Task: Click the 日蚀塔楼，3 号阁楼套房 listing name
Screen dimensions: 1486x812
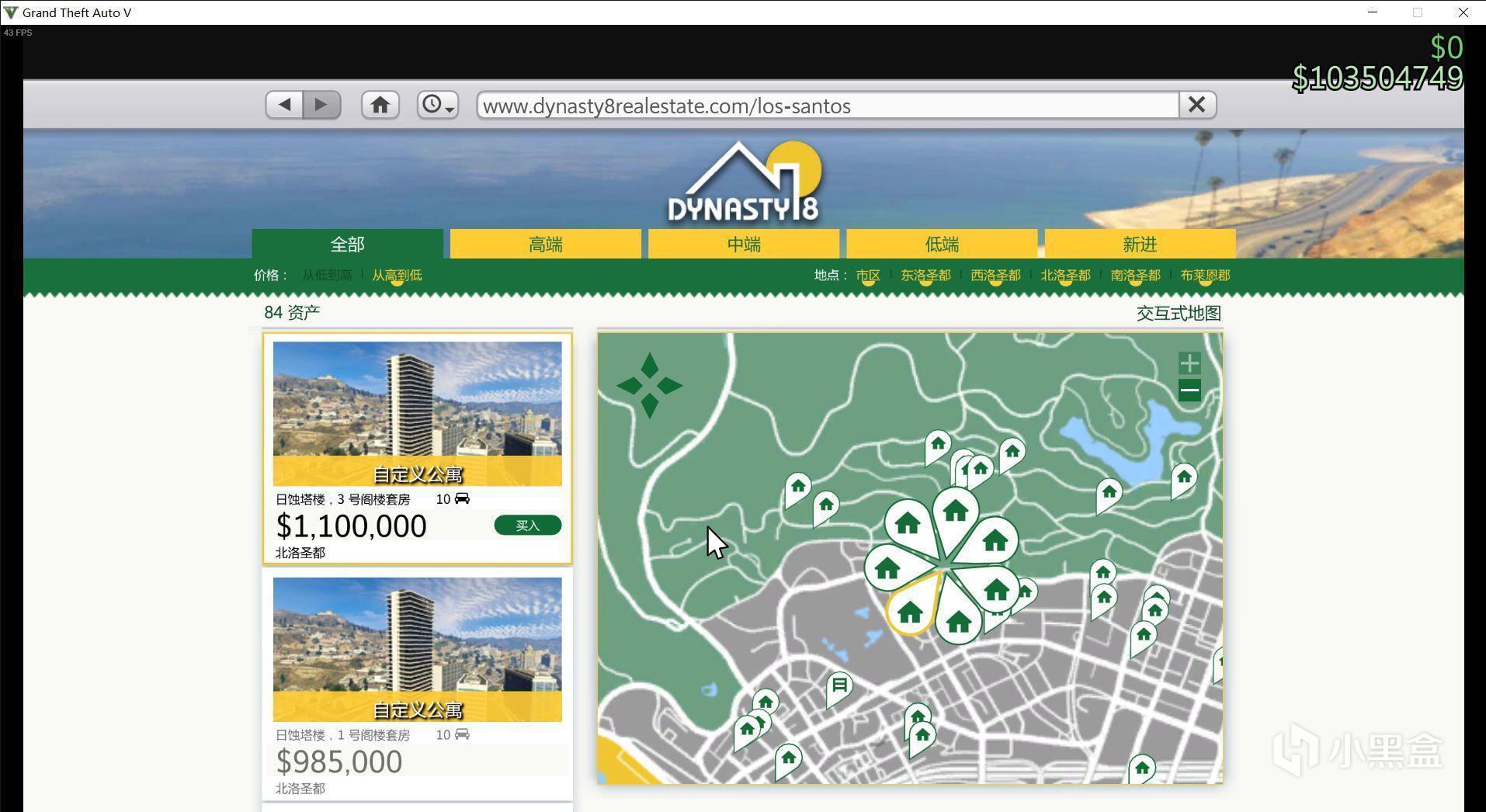Action: tap(342, 499)
